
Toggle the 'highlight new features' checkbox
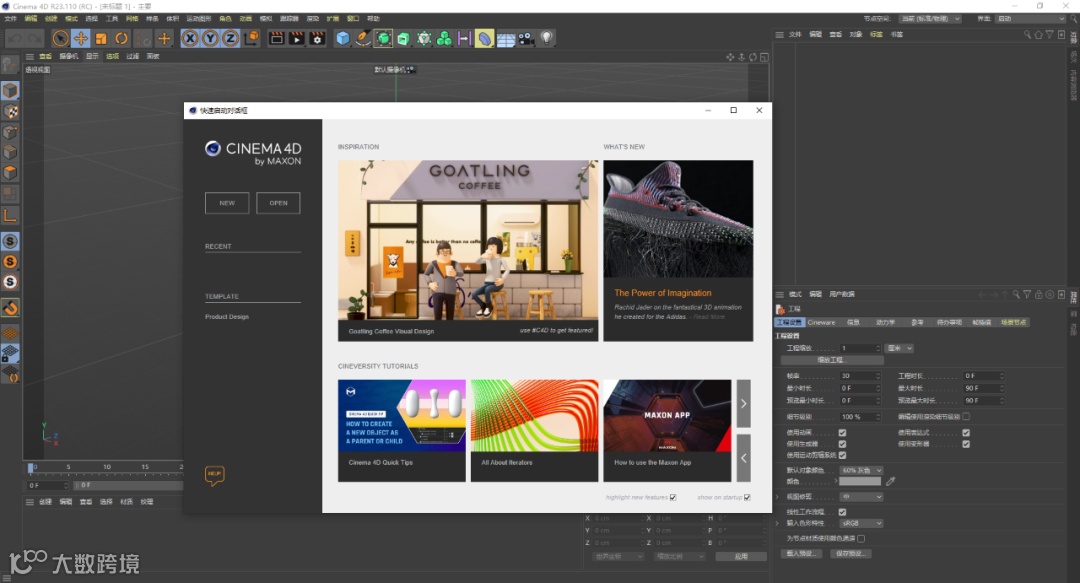673,497
